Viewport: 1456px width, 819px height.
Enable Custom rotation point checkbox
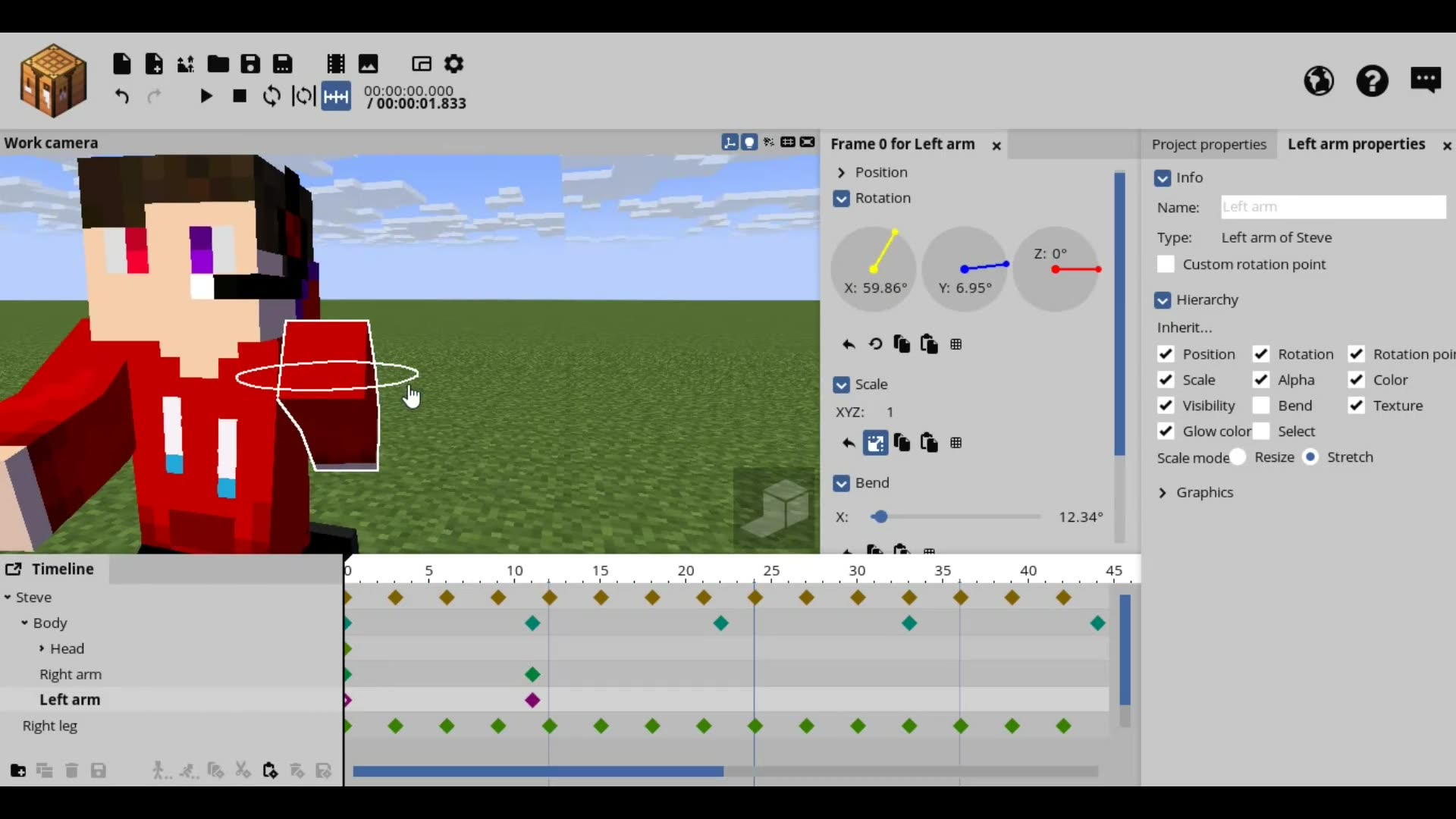tap(1166, 264)
